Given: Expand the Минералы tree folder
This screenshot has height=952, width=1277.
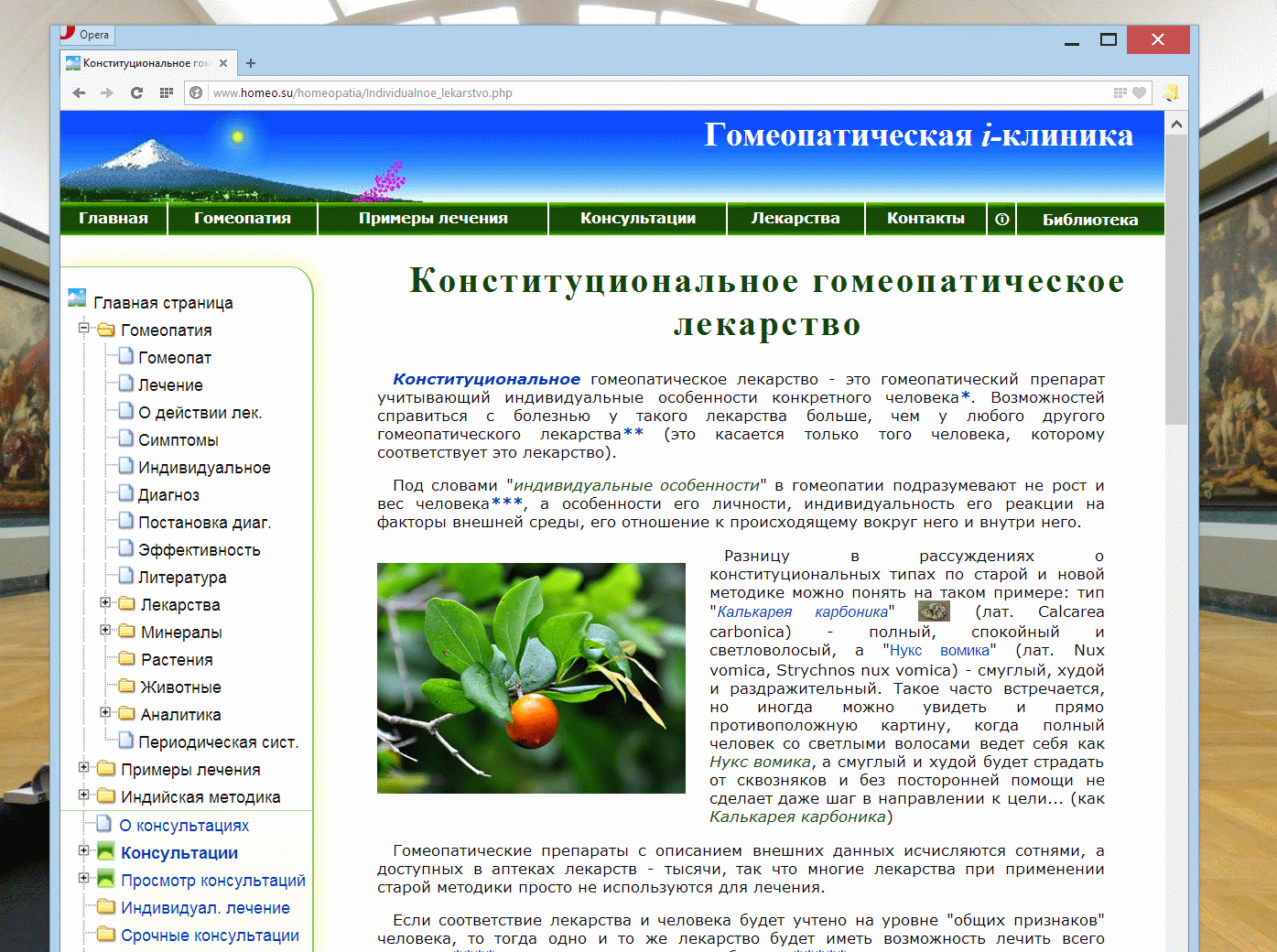Looking at the screenshot, I should 105,630.
